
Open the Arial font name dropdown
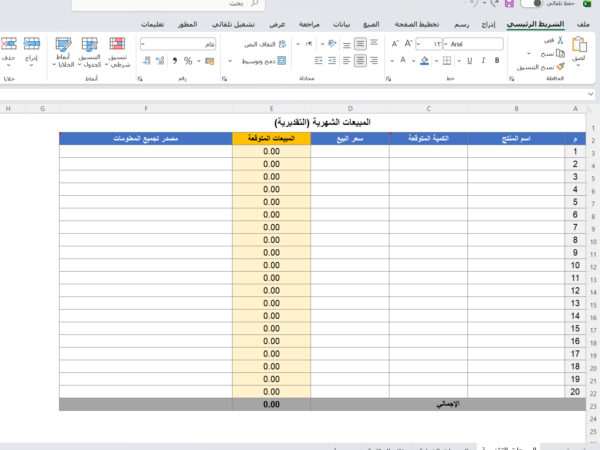[x=445, y=44]
